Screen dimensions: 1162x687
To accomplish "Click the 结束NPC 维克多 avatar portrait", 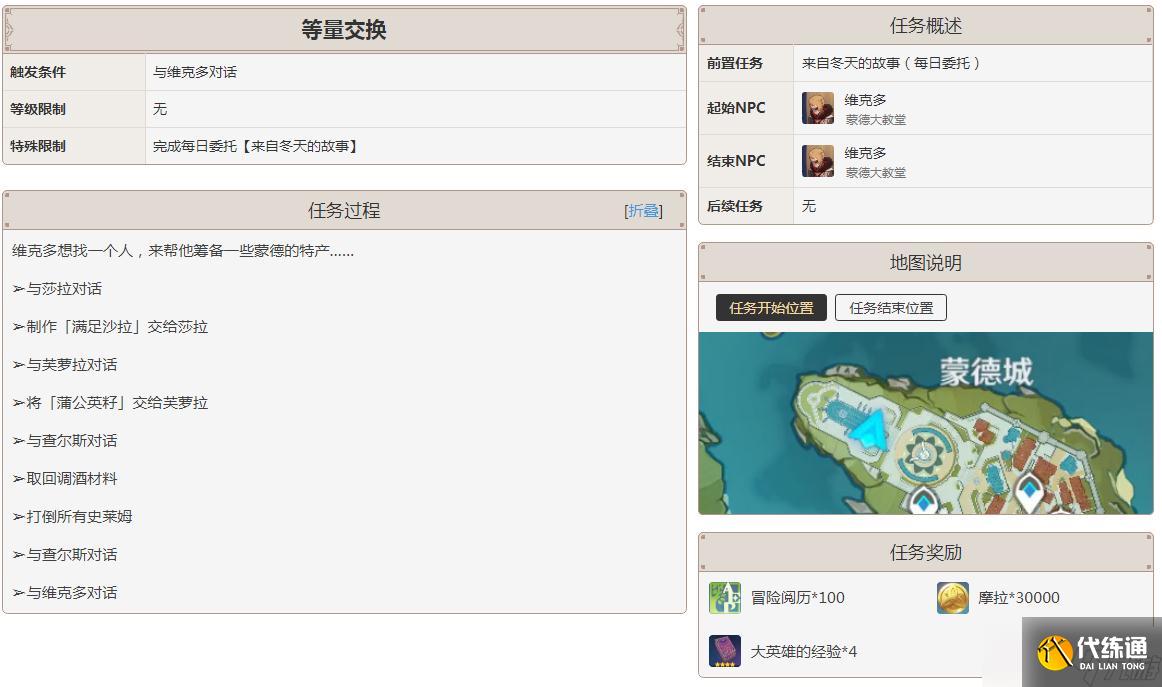I will (817, 160).
